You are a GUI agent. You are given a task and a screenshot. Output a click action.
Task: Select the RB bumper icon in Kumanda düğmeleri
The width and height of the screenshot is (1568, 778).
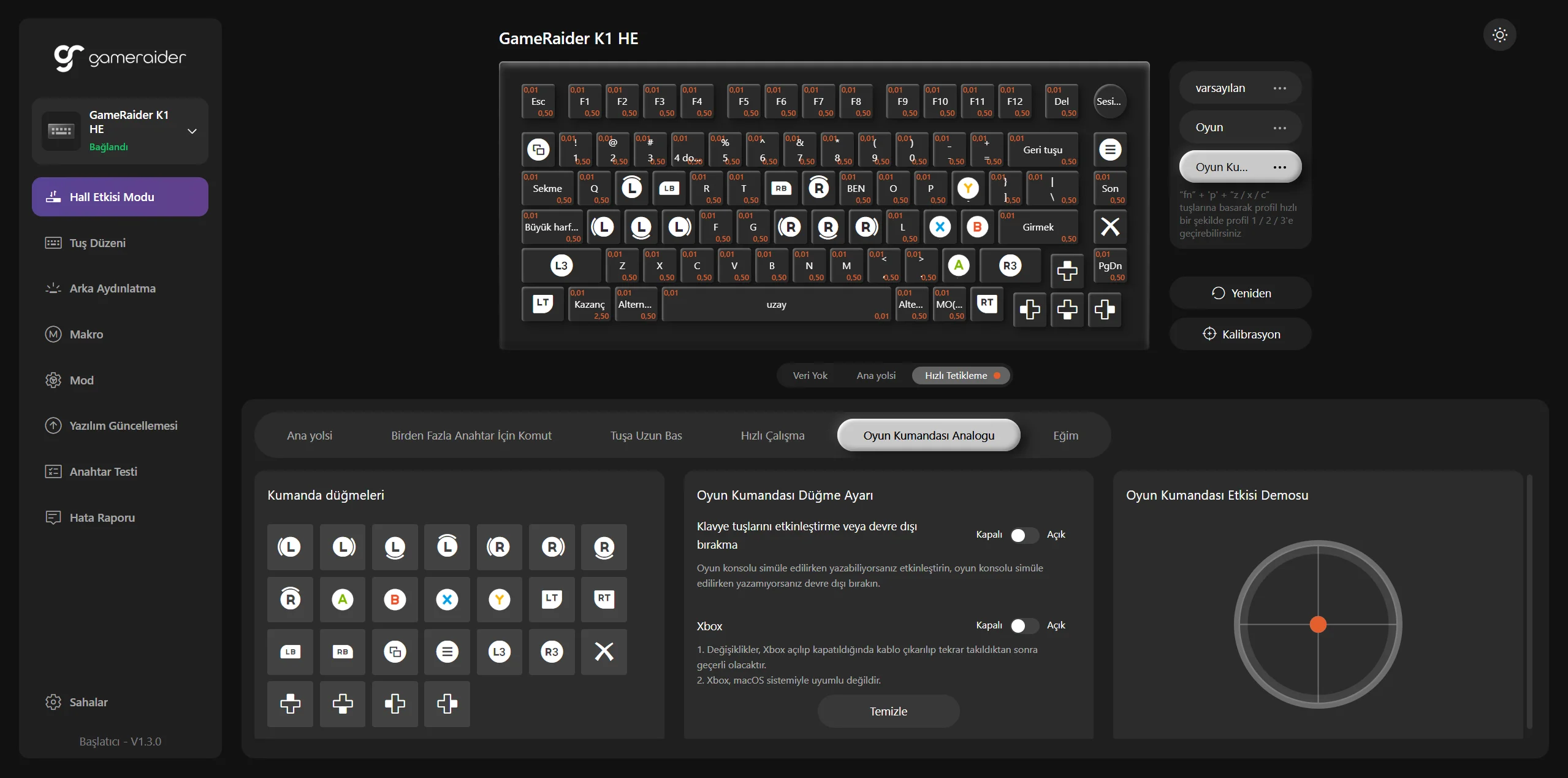(x=343, y=652)
